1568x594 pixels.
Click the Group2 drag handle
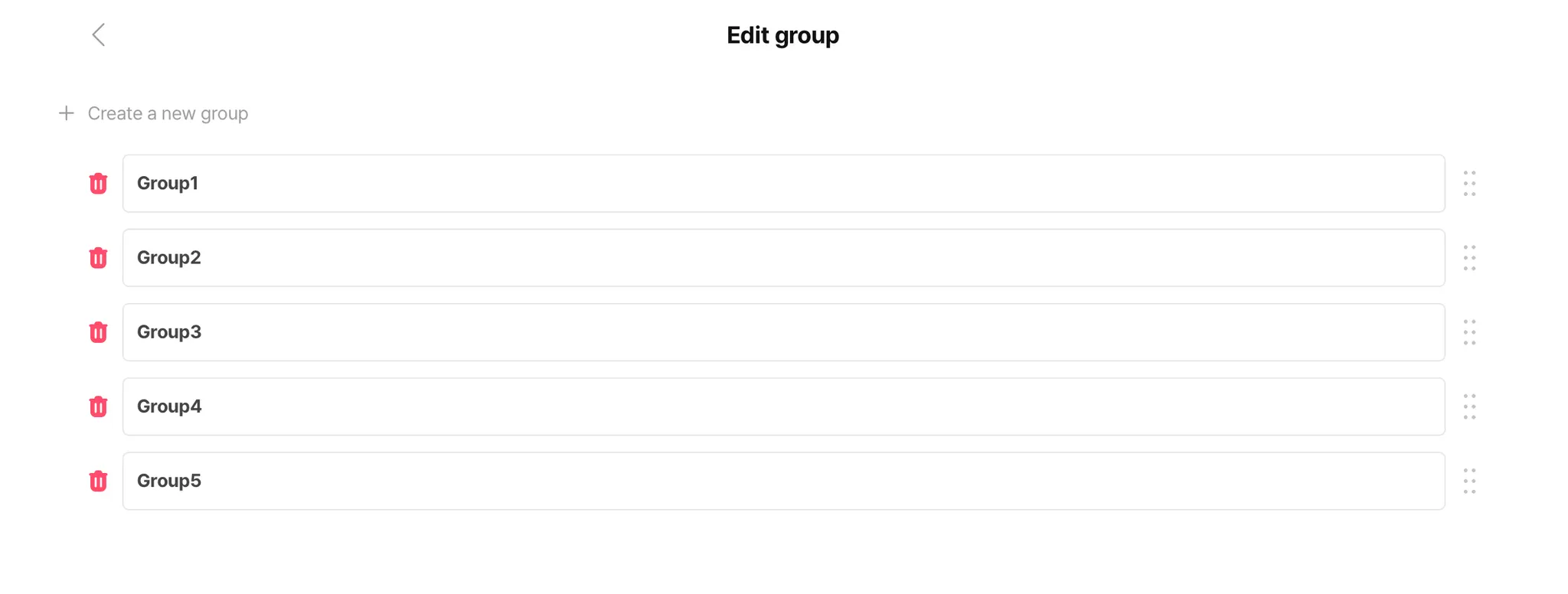[1469, 258]
